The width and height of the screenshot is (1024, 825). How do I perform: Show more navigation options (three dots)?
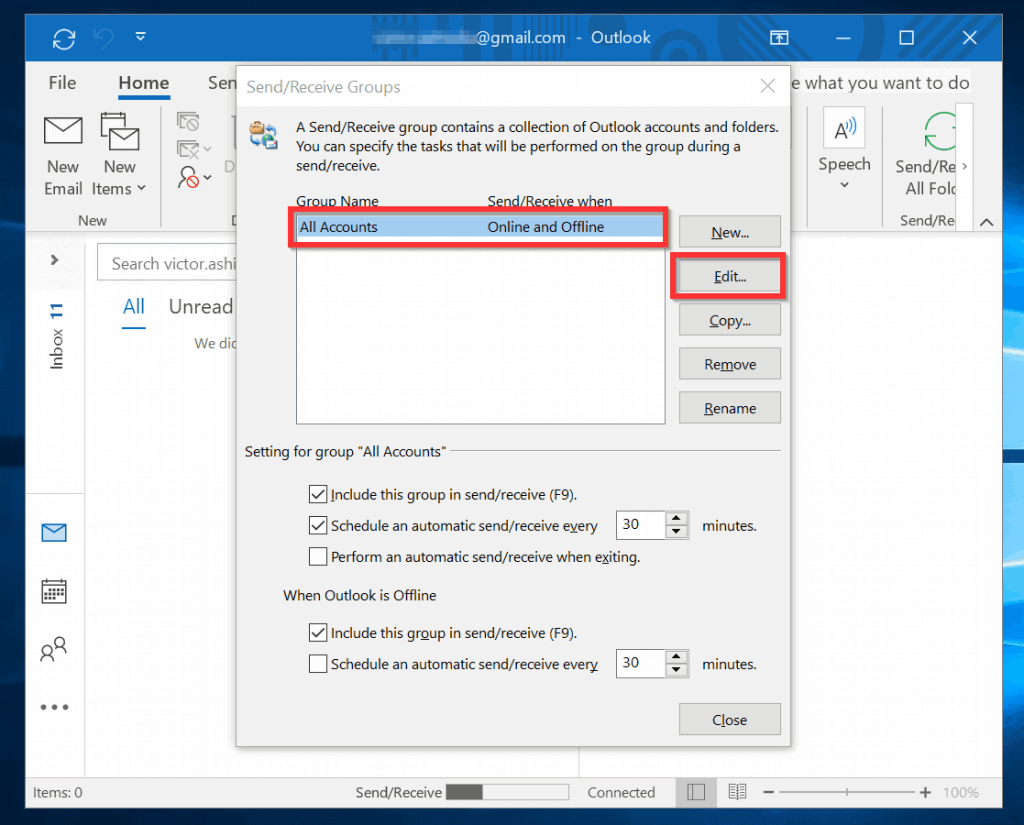point(54,707)
